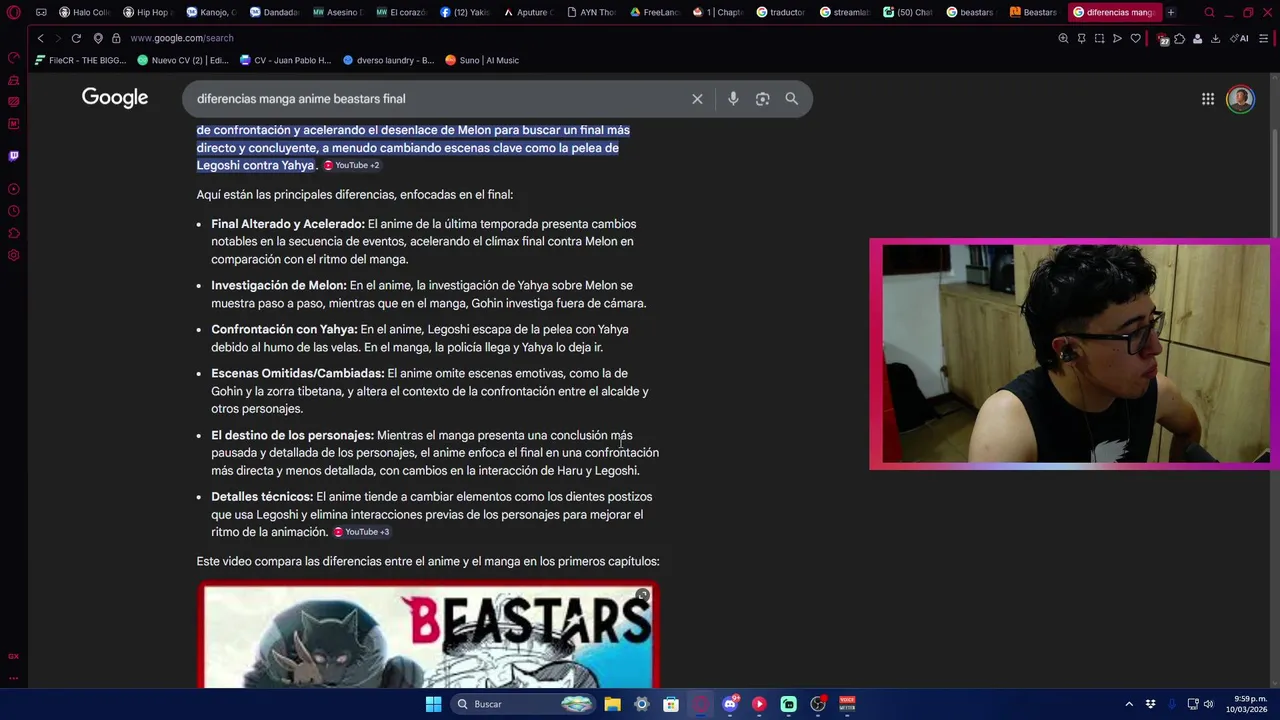Open GX Control speedometer in sidebar

tap(13, 57)
